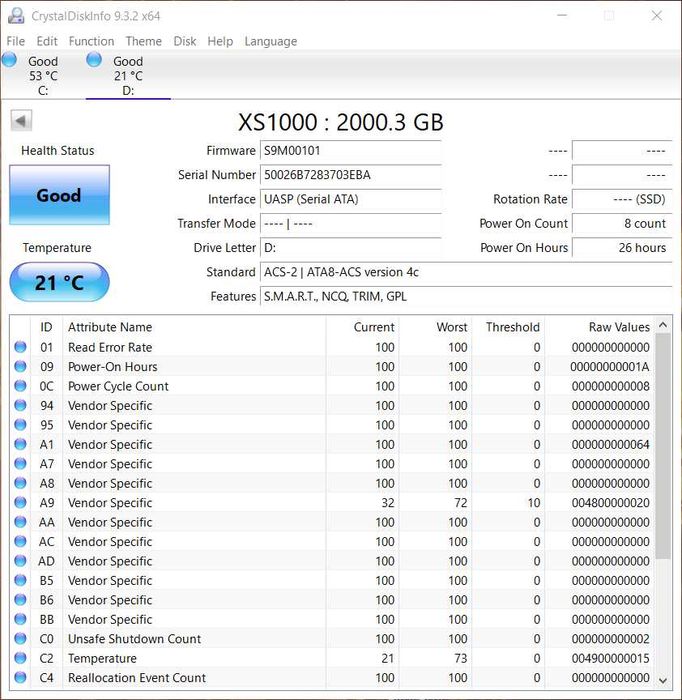The width and height of the screenshot is (682, 700).
Task: Select the C: drive tab showing 53 °C
Action: click(43, 75)
